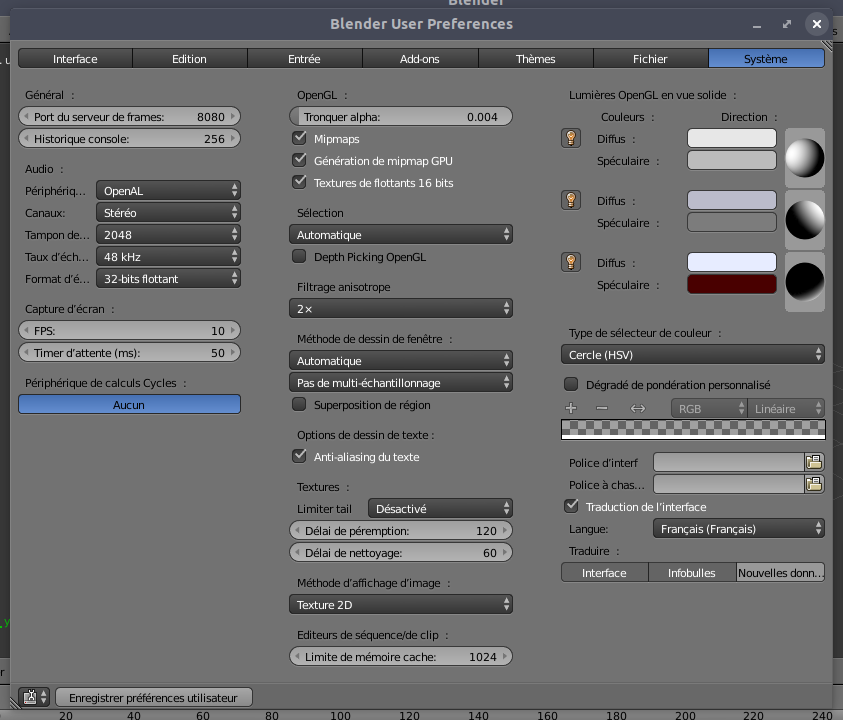
Task: Open the Thèmes tab
Action: 535,59
